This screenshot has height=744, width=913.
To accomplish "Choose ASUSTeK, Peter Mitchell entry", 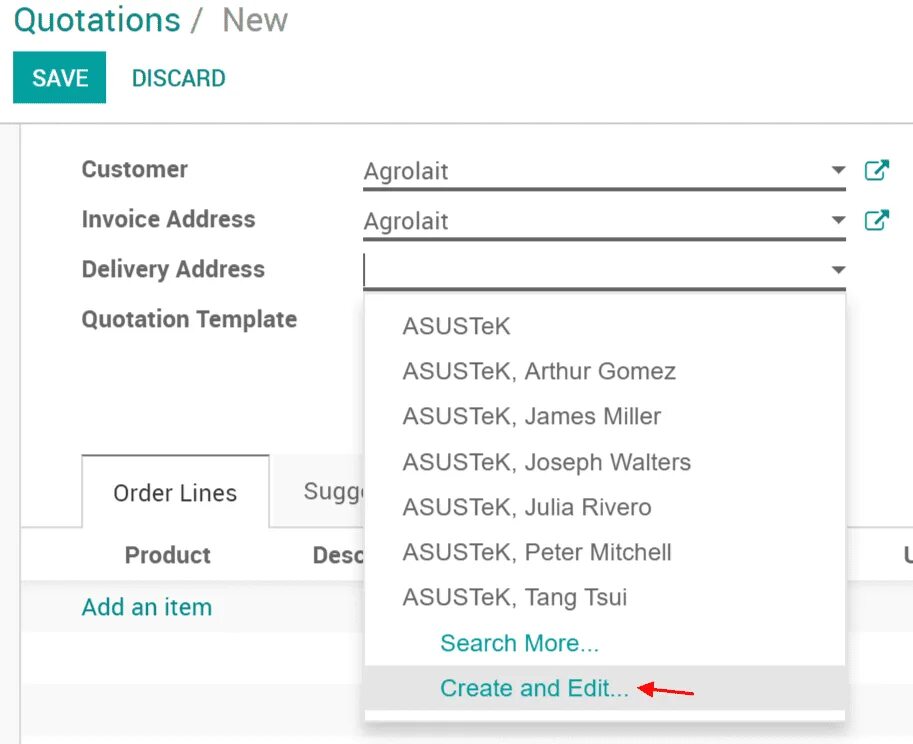I will pos(537,552).
